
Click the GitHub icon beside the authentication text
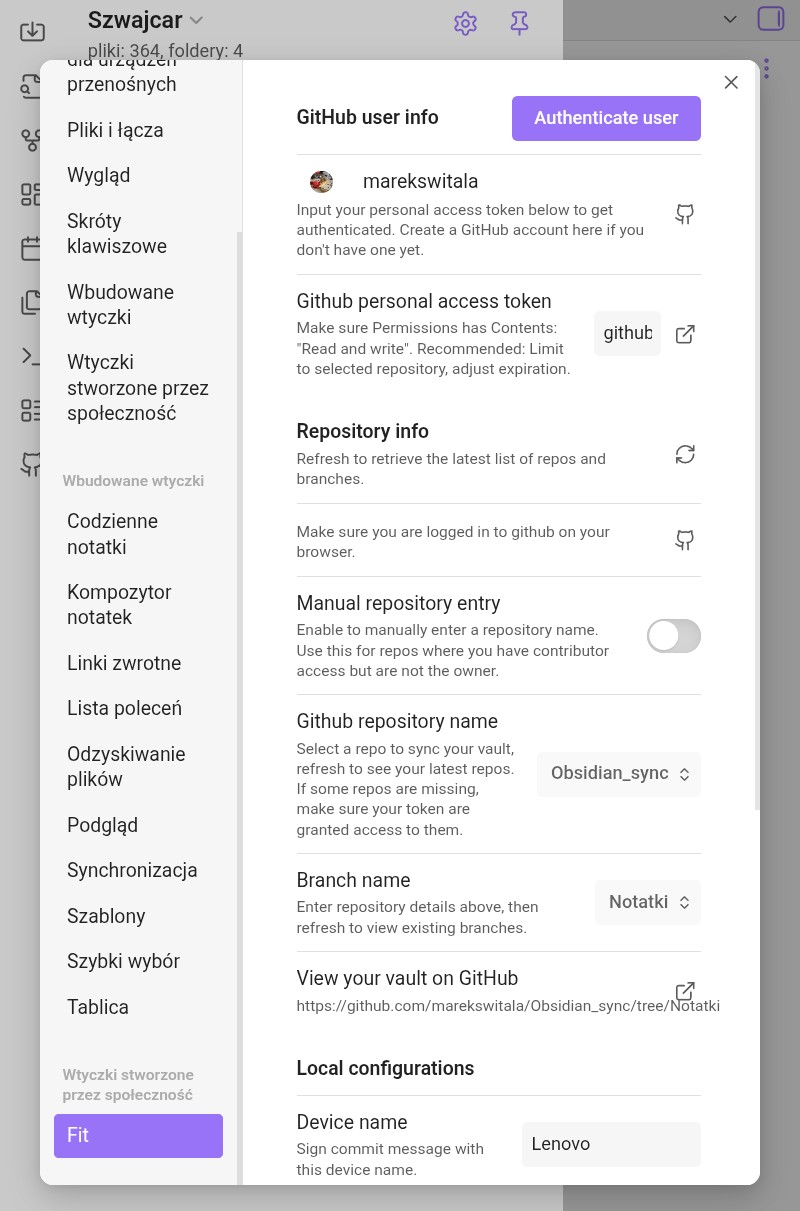[685, 214]
